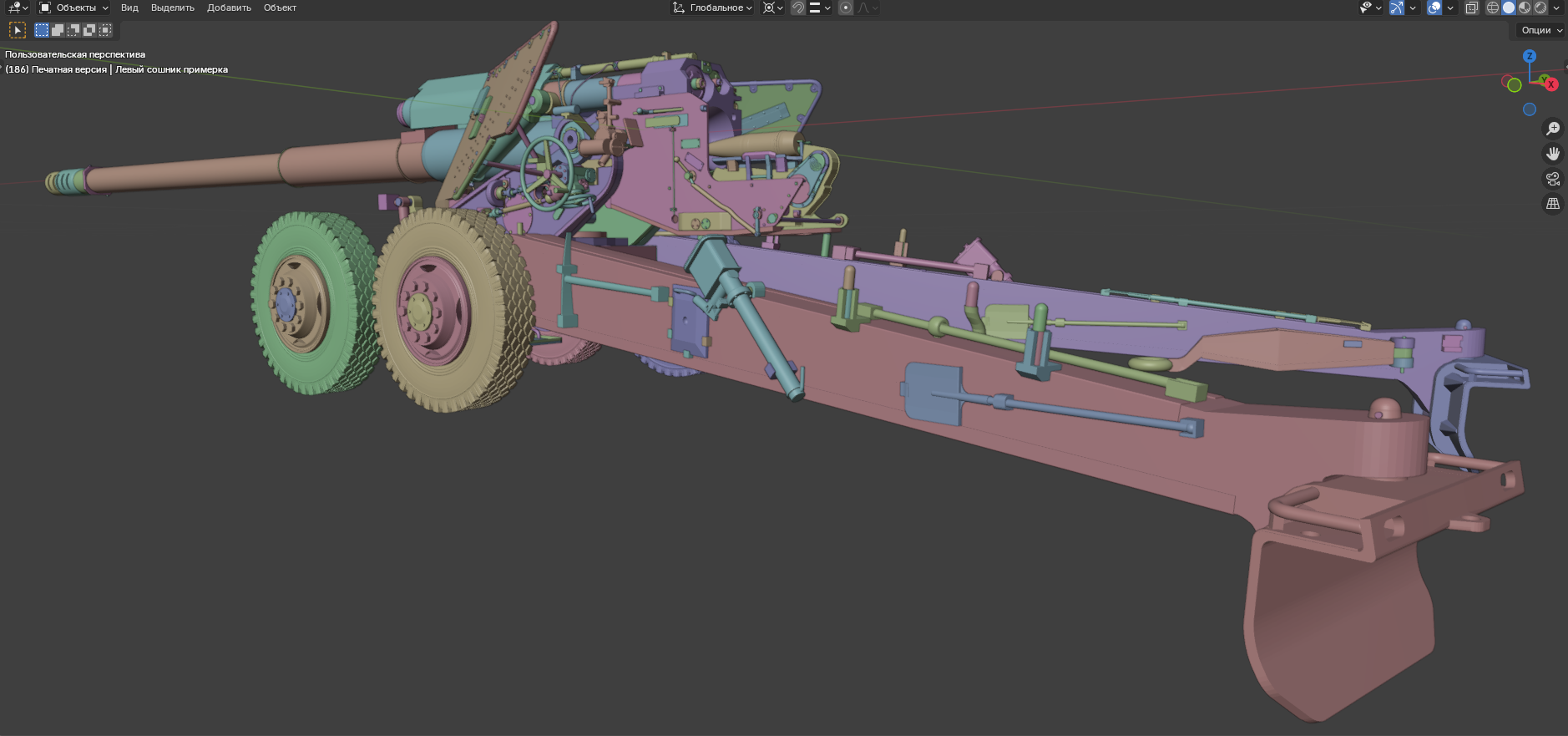Open the Вид menu
This screenshot has width=1568, height=736.
tap(129, 8)
